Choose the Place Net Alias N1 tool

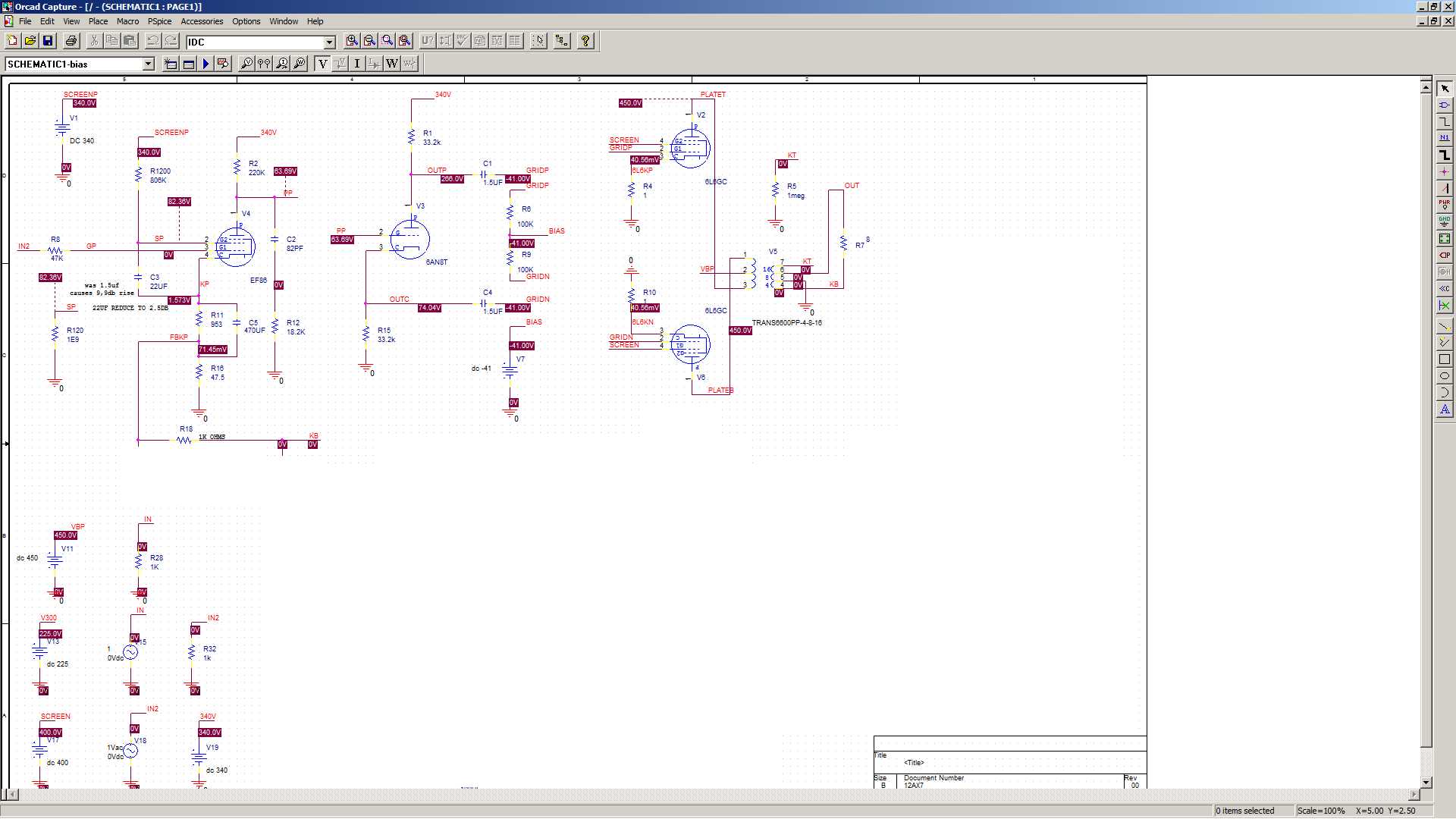[1444, 138]
